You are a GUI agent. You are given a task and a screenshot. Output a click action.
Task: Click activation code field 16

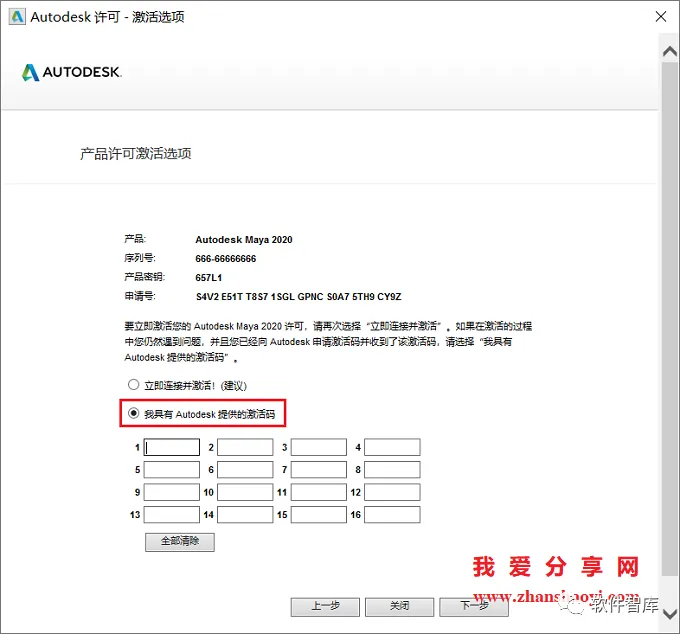[392, 515]
